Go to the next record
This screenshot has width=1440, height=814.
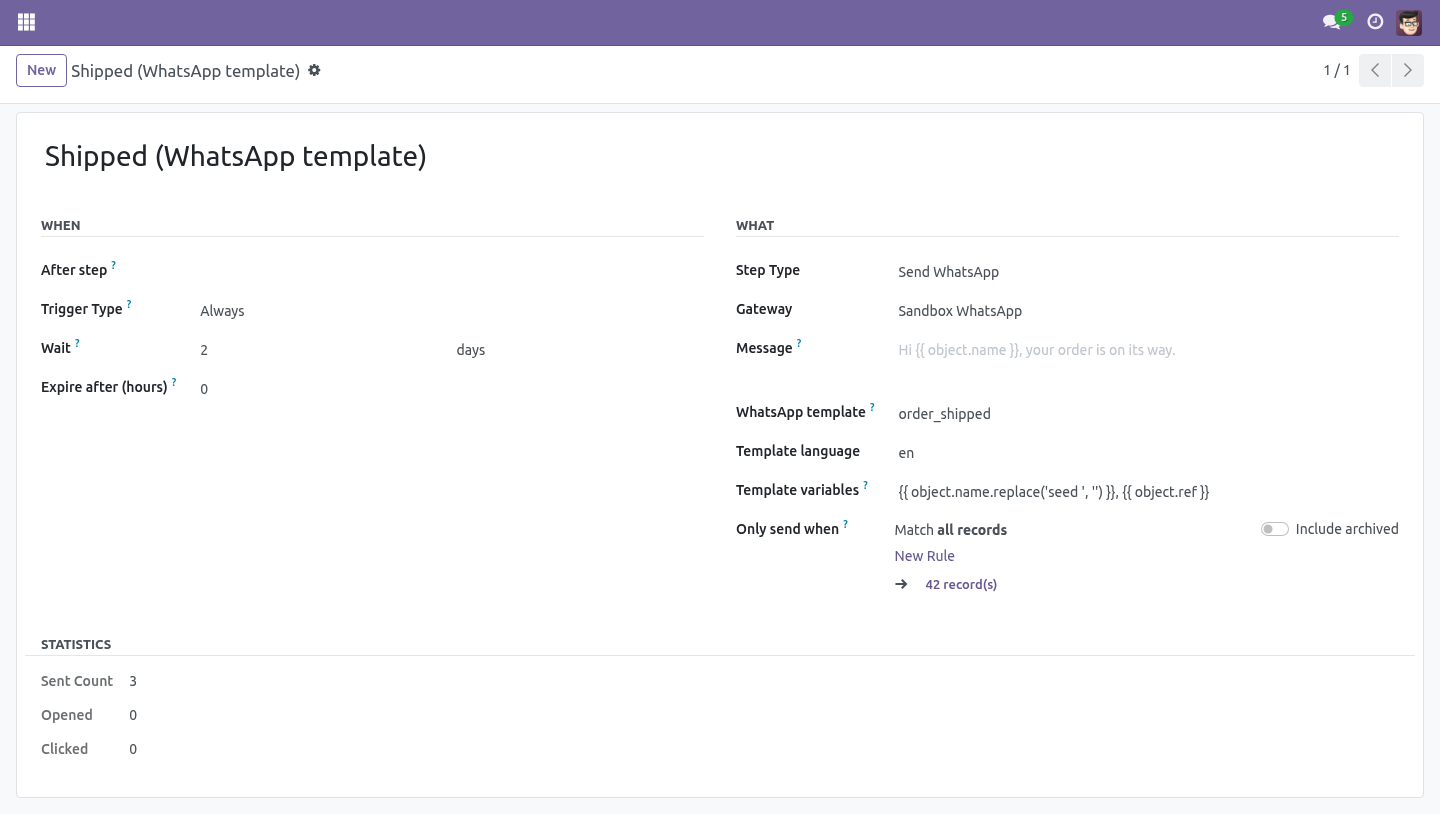pyautogui.click(x=1407, y=70)
